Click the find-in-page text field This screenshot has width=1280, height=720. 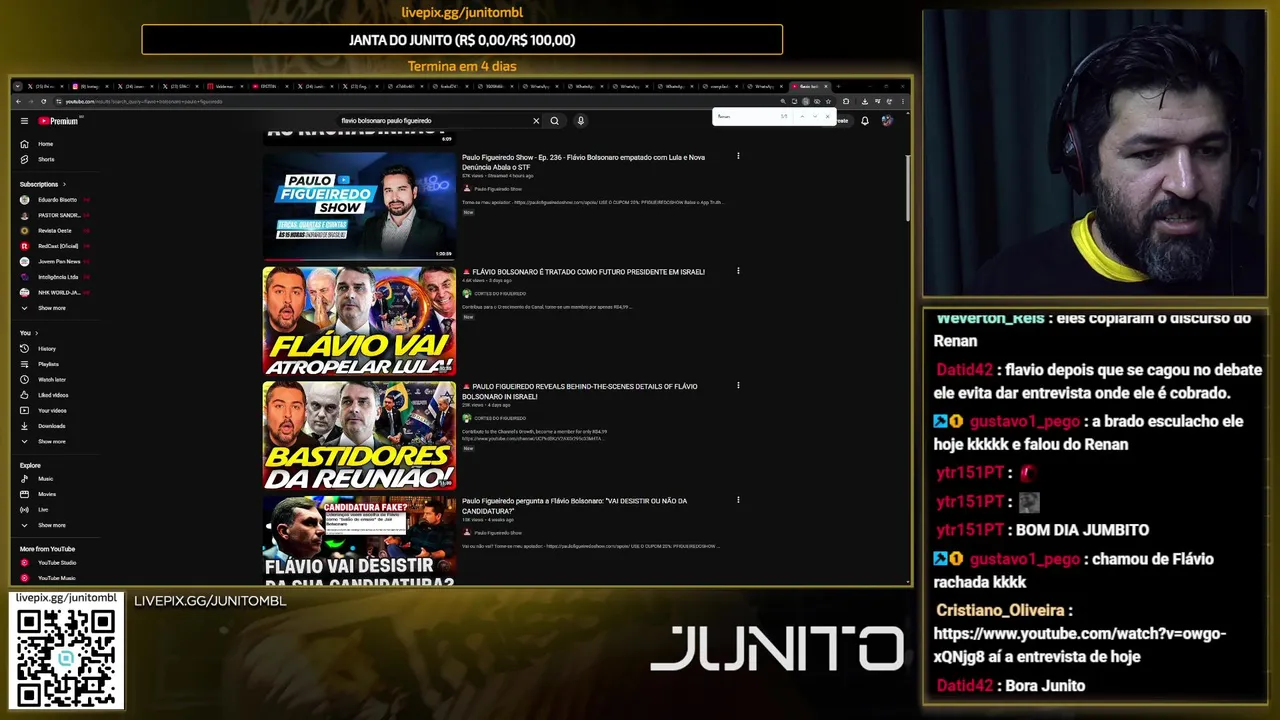(x=748, y=116)
